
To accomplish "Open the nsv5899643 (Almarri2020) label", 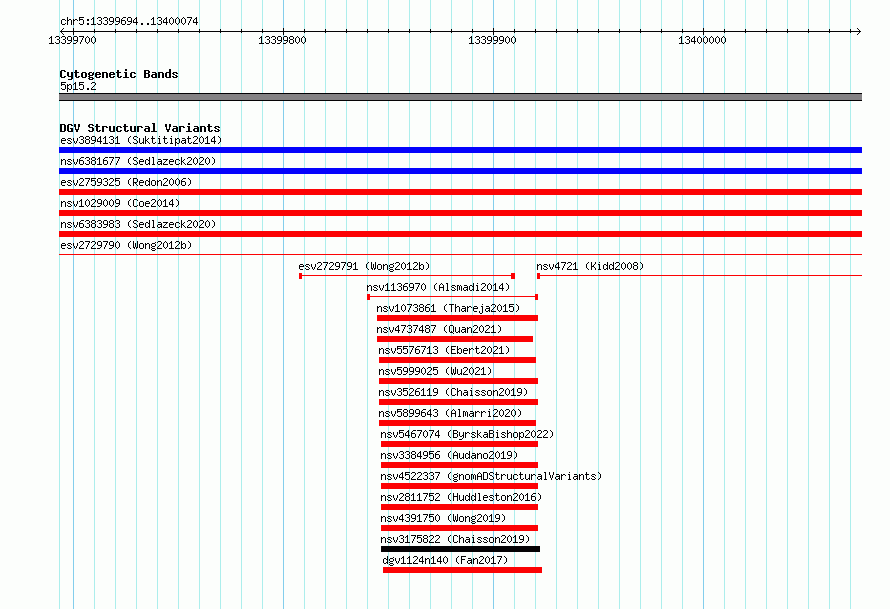I will tap(450, 413).
